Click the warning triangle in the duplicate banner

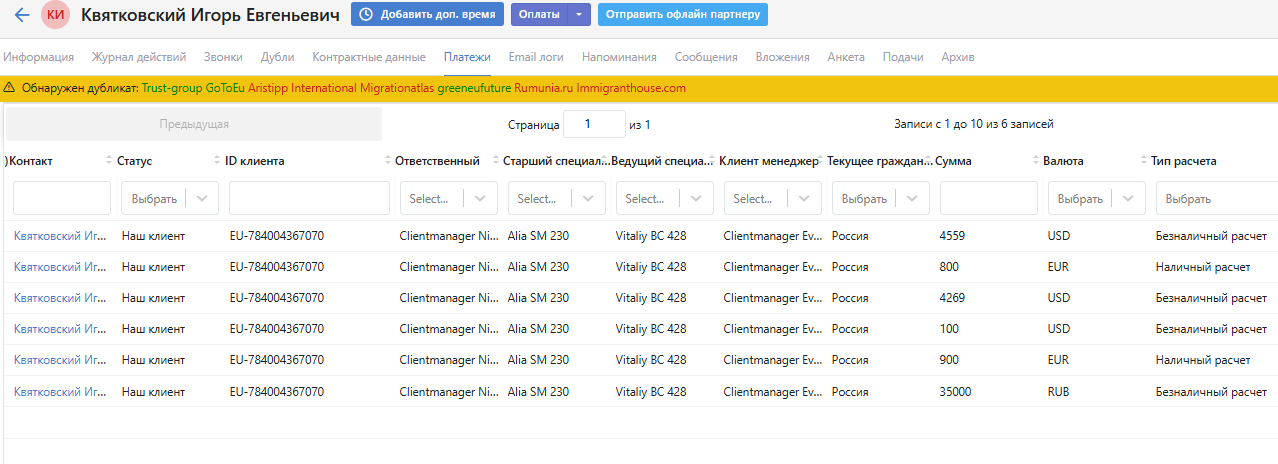[9, 88]
